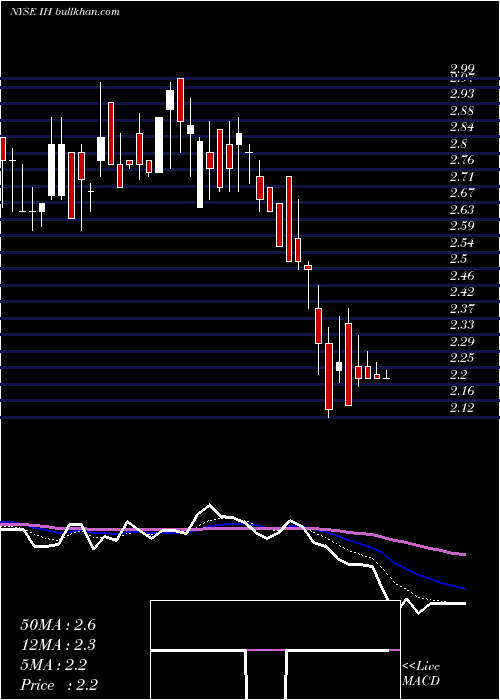The width and height of the screenshot is (500, 700).
Task: Click the 12MA : 2.3 readout
Action: pos(58,645)
